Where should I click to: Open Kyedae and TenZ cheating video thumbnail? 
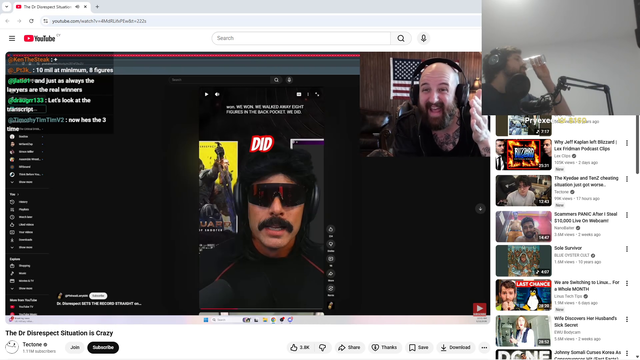tap(524, 191)
